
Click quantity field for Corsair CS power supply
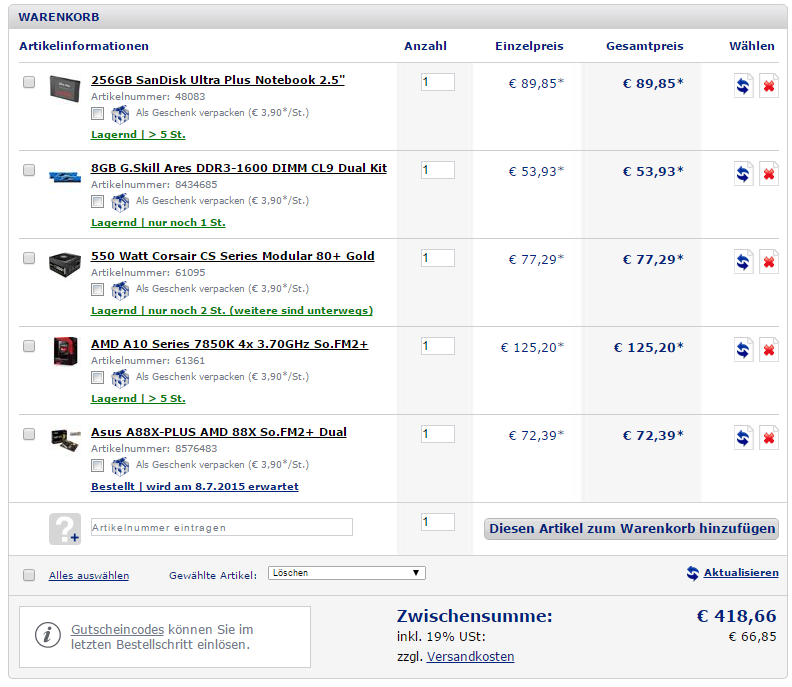(x=437, y=258)
